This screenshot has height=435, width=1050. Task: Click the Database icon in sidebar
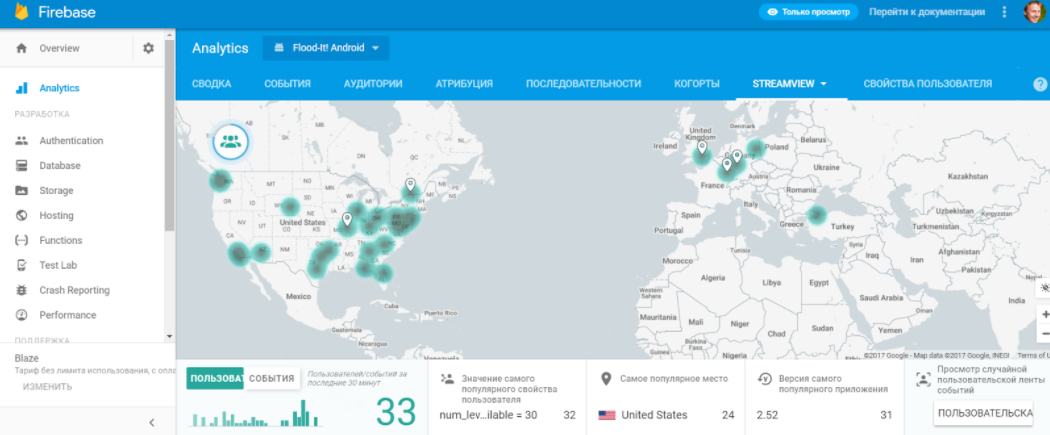pos(22,166)
